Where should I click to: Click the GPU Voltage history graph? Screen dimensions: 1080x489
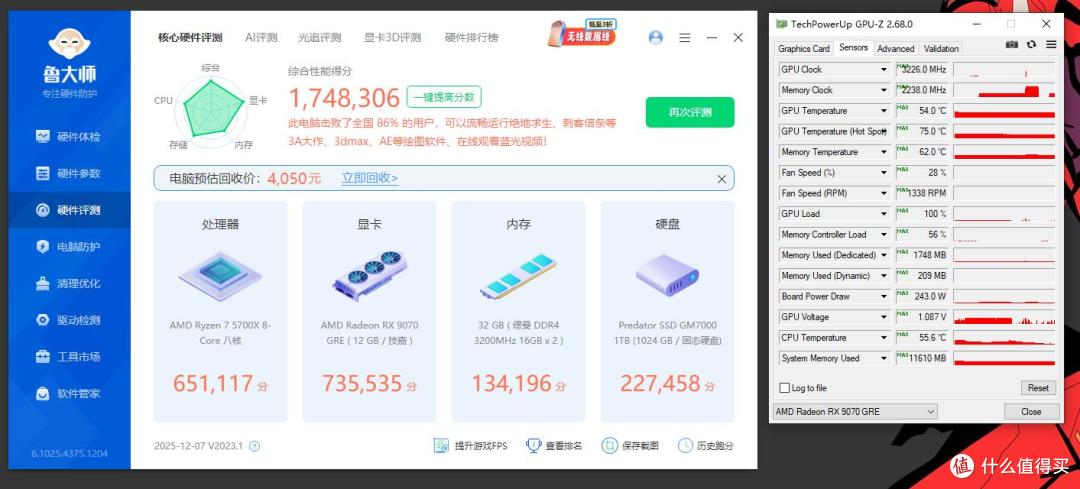[x=1004, y=318]
